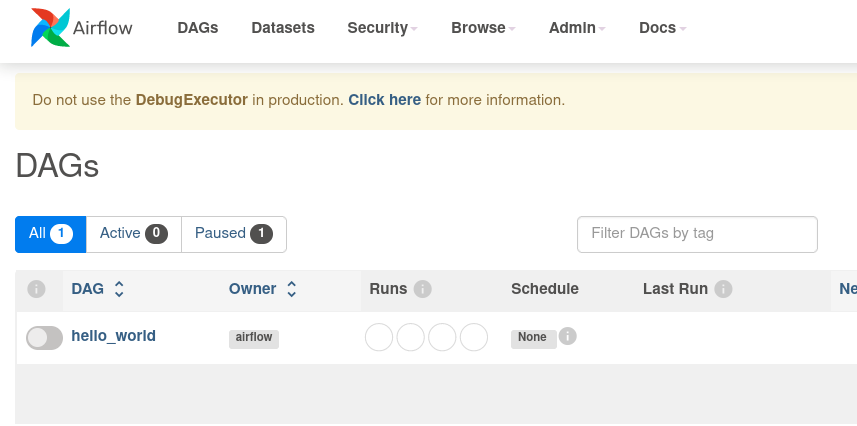Image resolution: width=857 pixels, height=426 pixels.
Task: Unpause the hello_world DAG toggle
Action: [44, 338]
